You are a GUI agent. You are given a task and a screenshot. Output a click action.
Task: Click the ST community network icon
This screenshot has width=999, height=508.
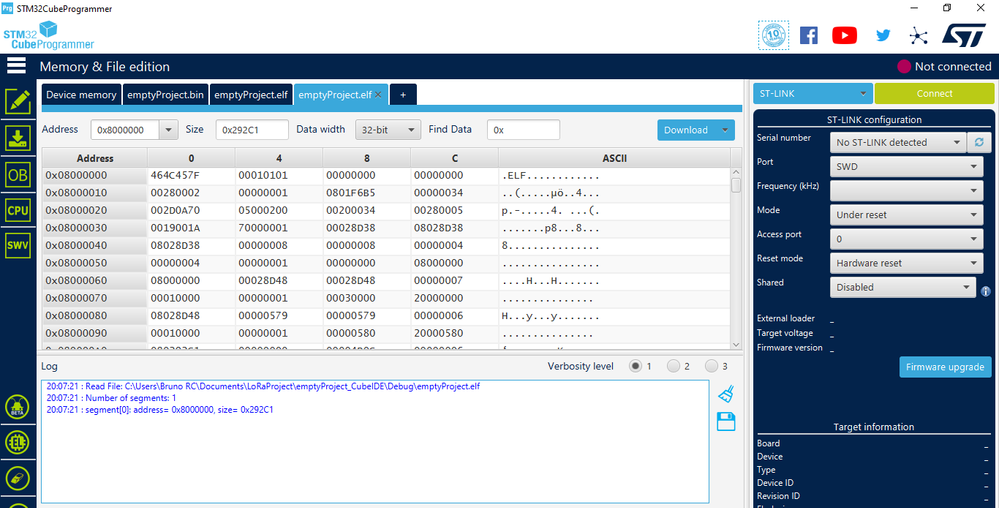point(918,36)
